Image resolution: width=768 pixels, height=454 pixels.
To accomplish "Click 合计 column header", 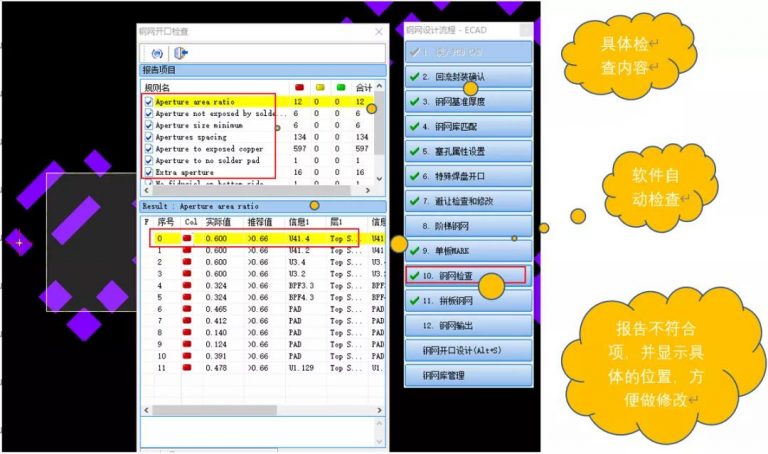I will pyautogui.click(x=363, y=88).
